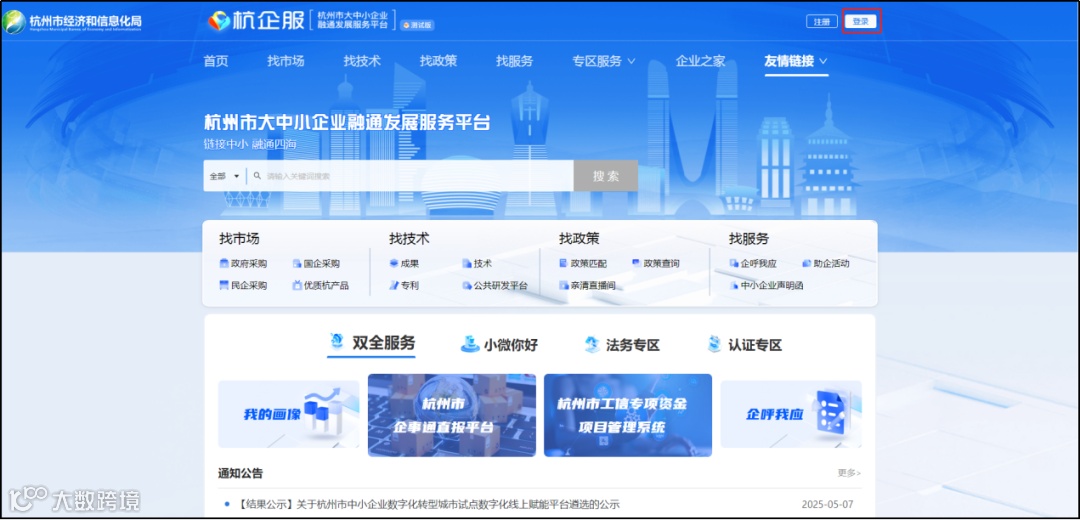Click the 政策匹配 icon

tap(564, 263)
